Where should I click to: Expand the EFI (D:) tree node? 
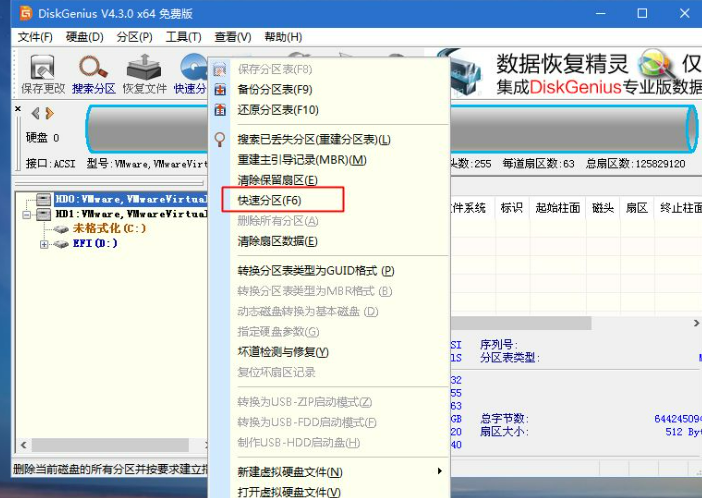(x=43, y=243)
